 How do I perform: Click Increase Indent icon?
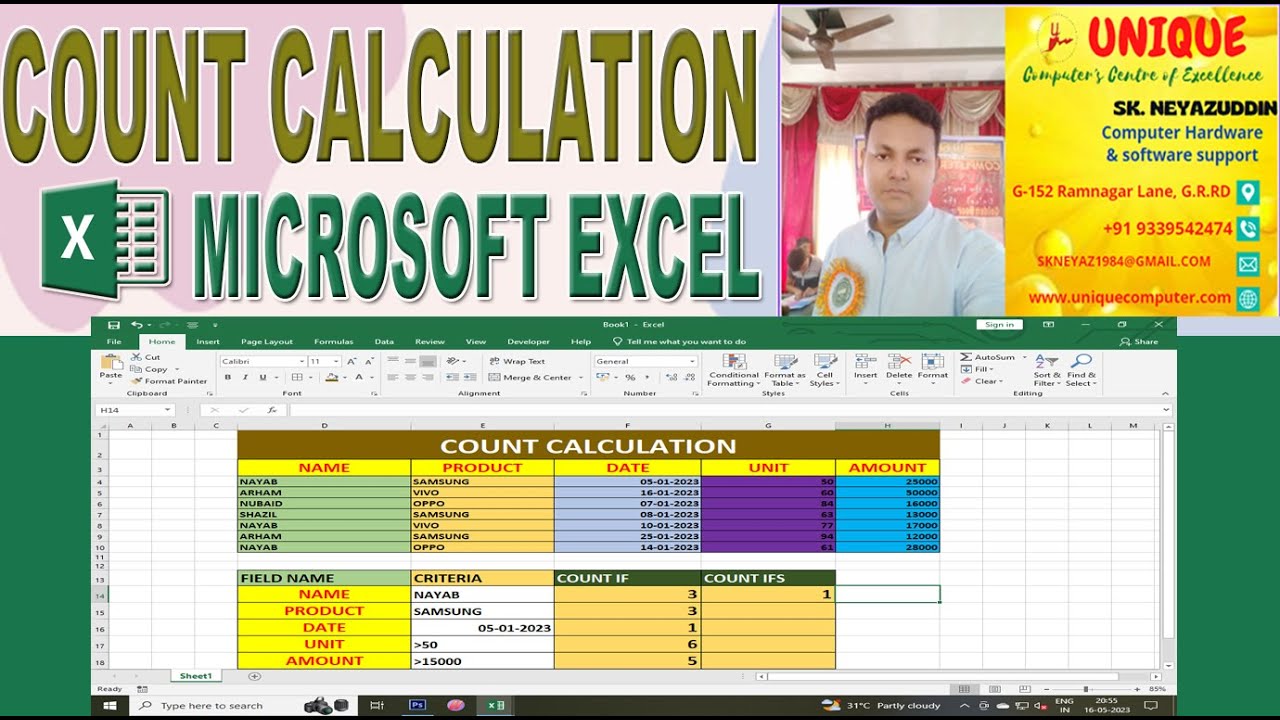[469, 377]
